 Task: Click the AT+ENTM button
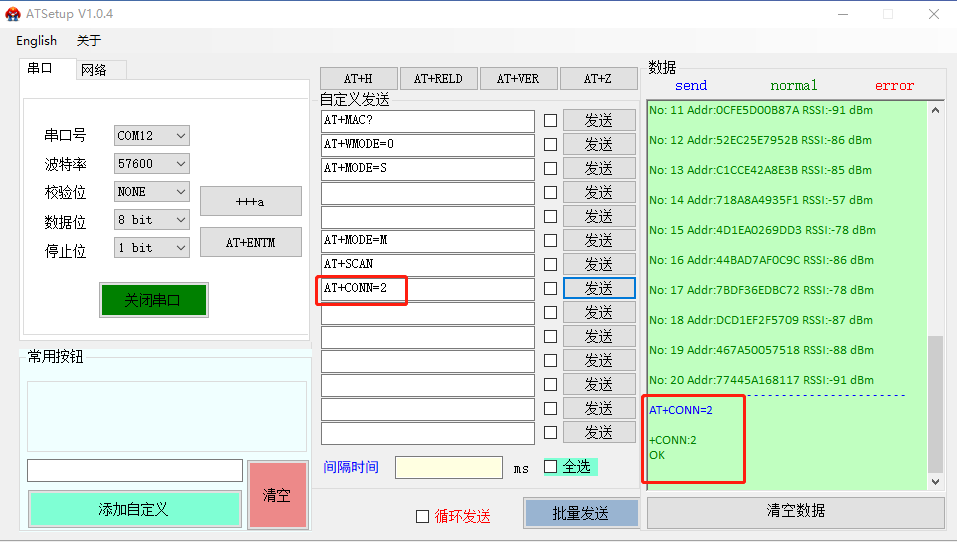tap(250, 242)
